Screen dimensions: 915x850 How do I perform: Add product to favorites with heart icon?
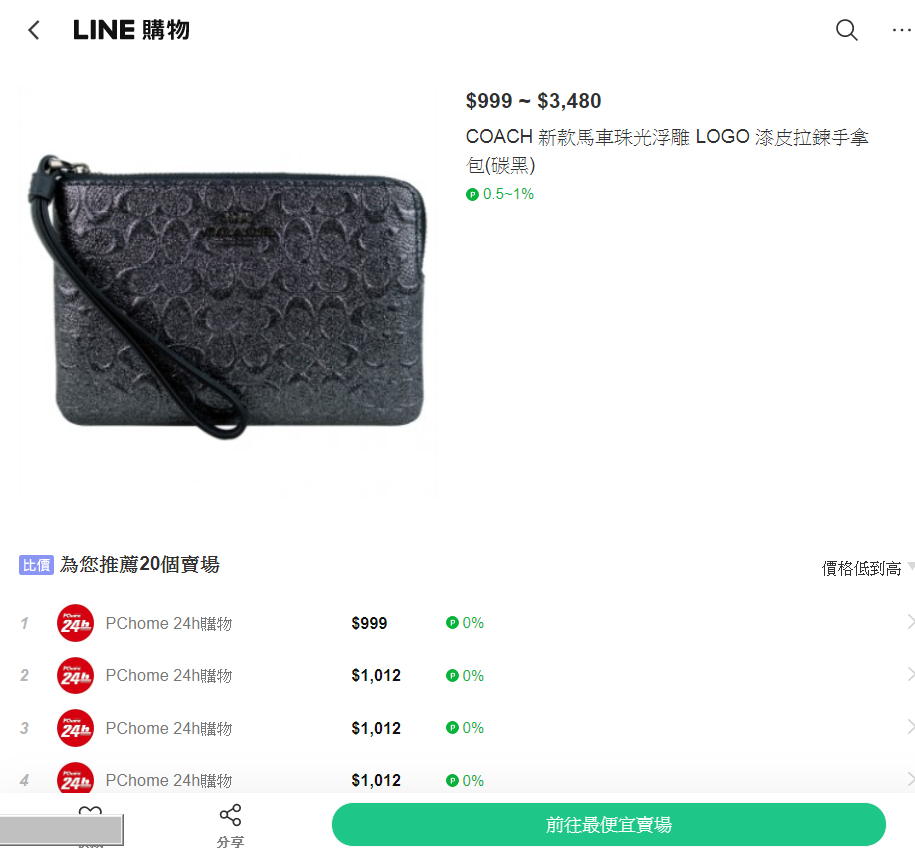90,812
